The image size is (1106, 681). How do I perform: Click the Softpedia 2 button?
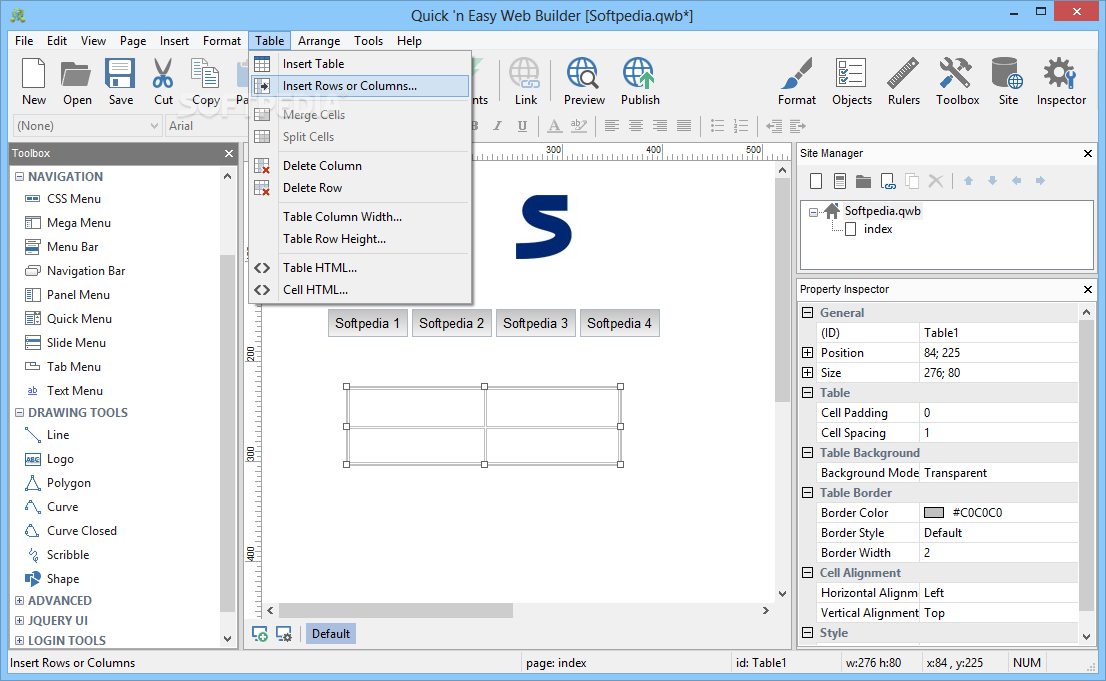click(x=451, y=323)
